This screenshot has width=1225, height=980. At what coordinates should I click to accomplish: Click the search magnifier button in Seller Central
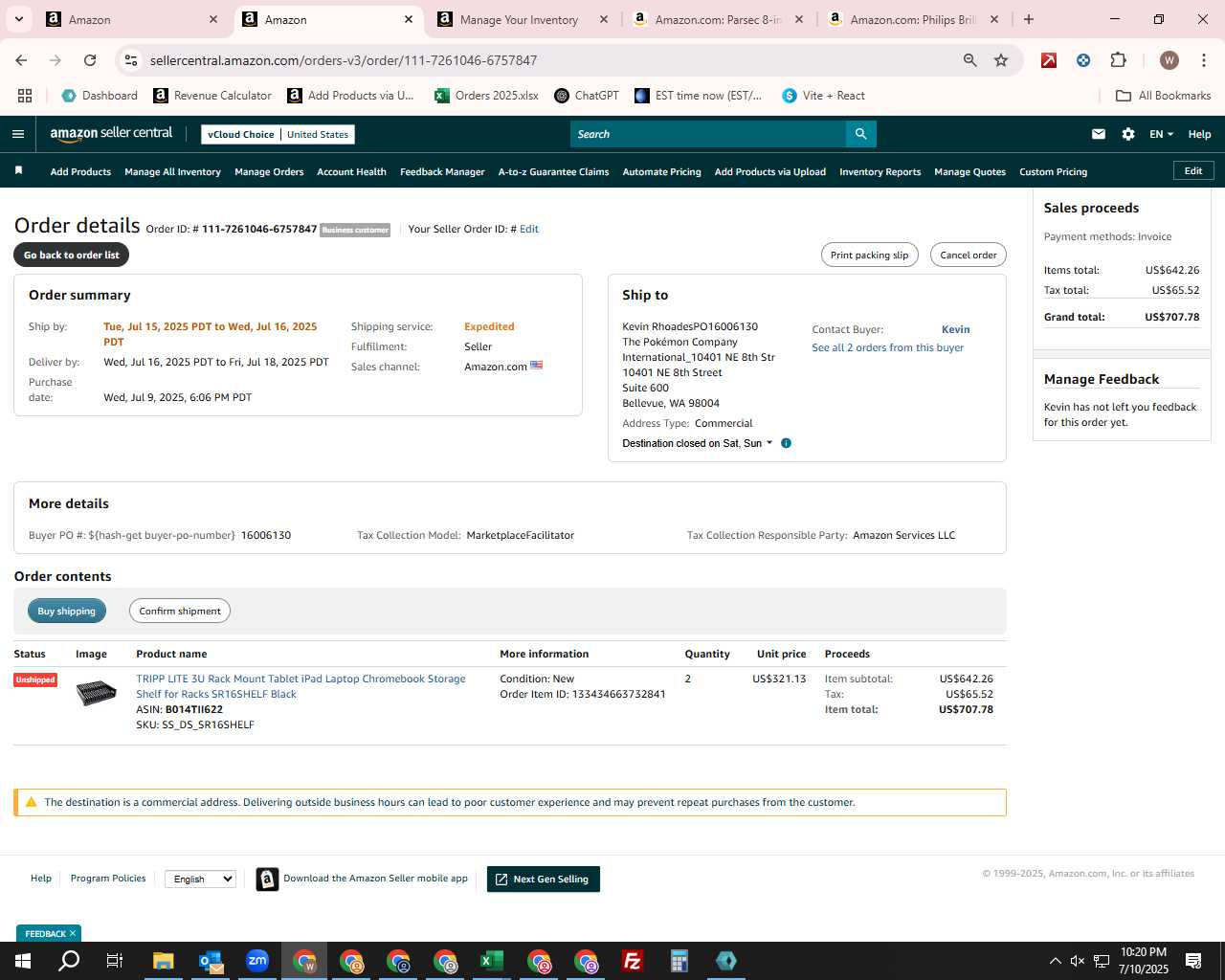(x=860, y=134)
